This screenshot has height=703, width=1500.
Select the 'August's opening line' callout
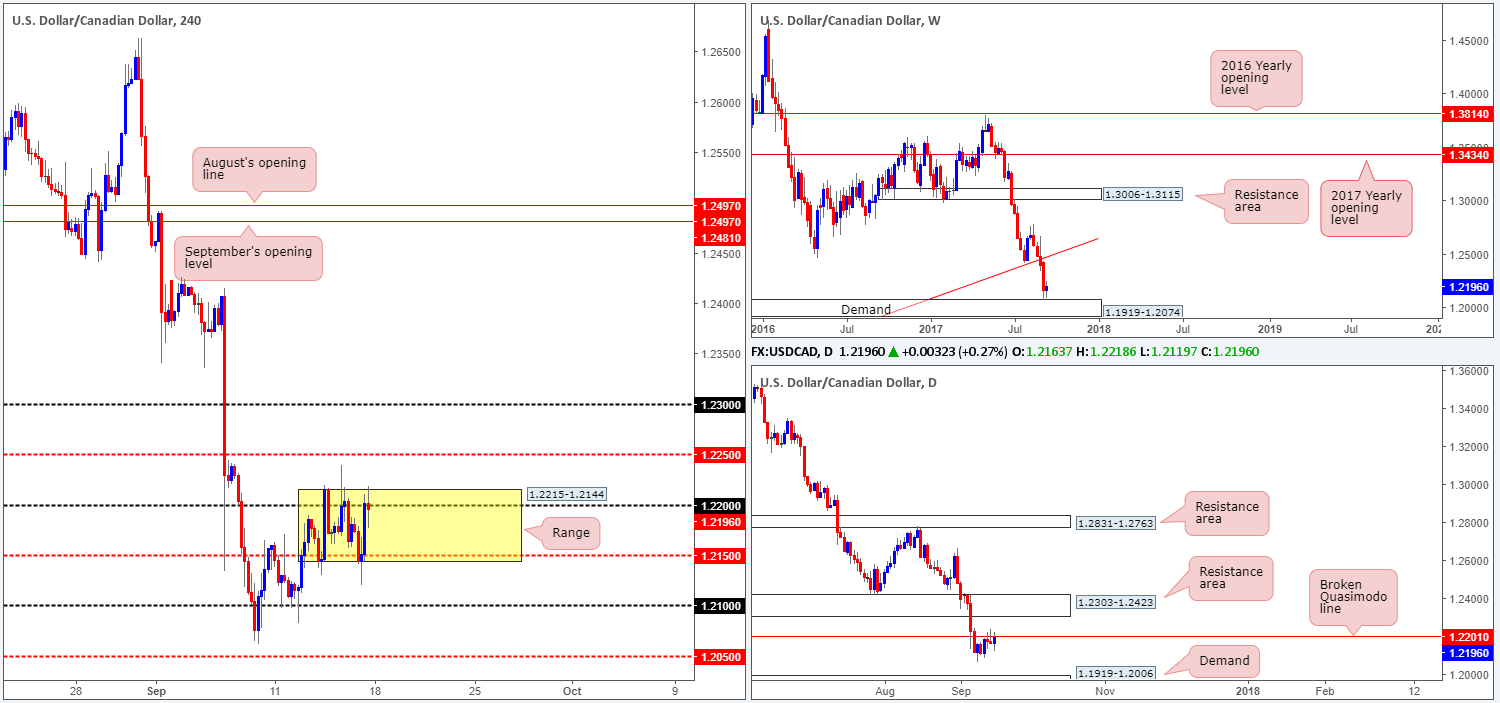point(254,171)
